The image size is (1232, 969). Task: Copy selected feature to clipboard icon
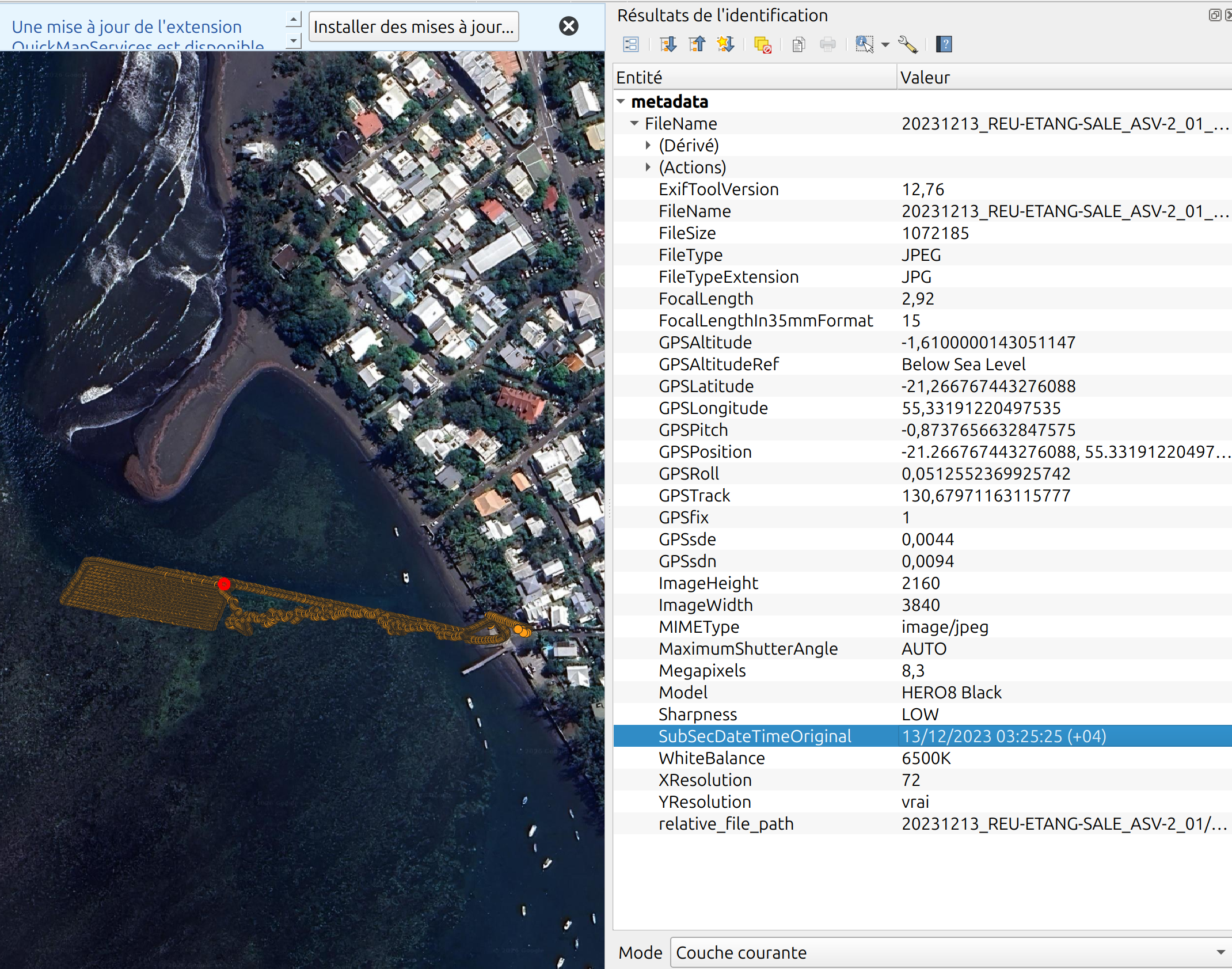point(798,44)
